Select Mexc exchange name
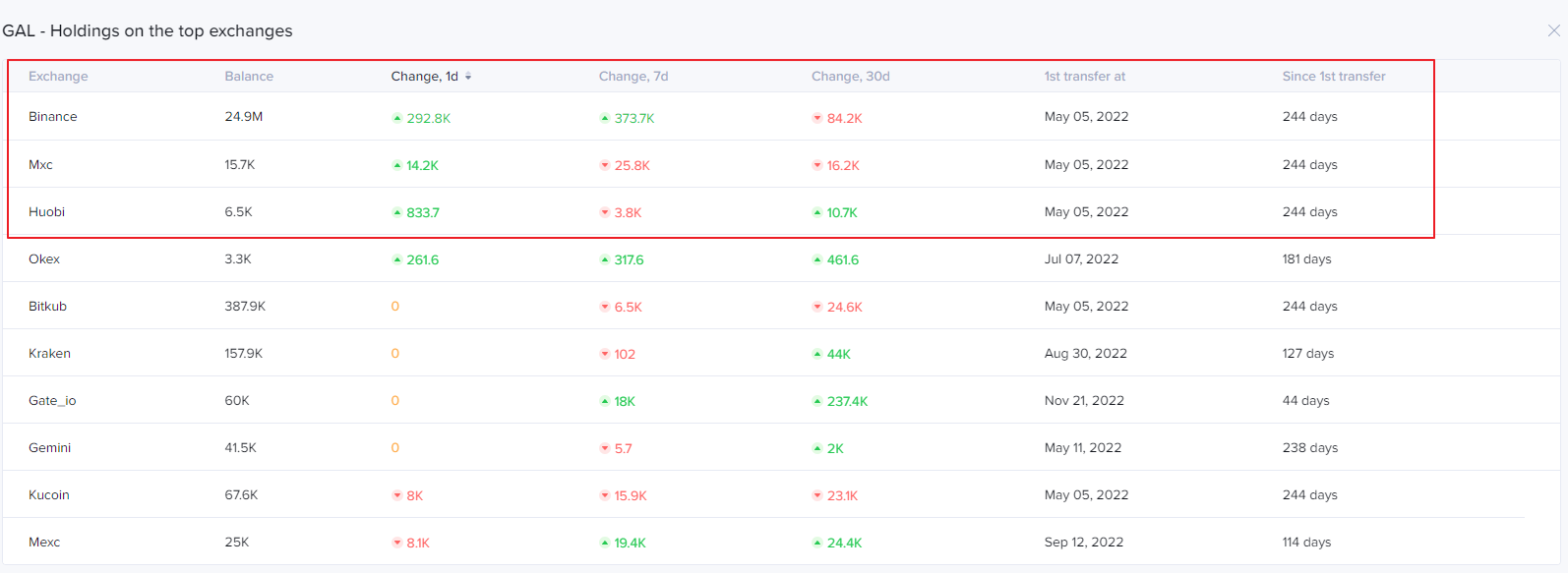This screenshot has width=1568, height=573. tap(44, 542)
